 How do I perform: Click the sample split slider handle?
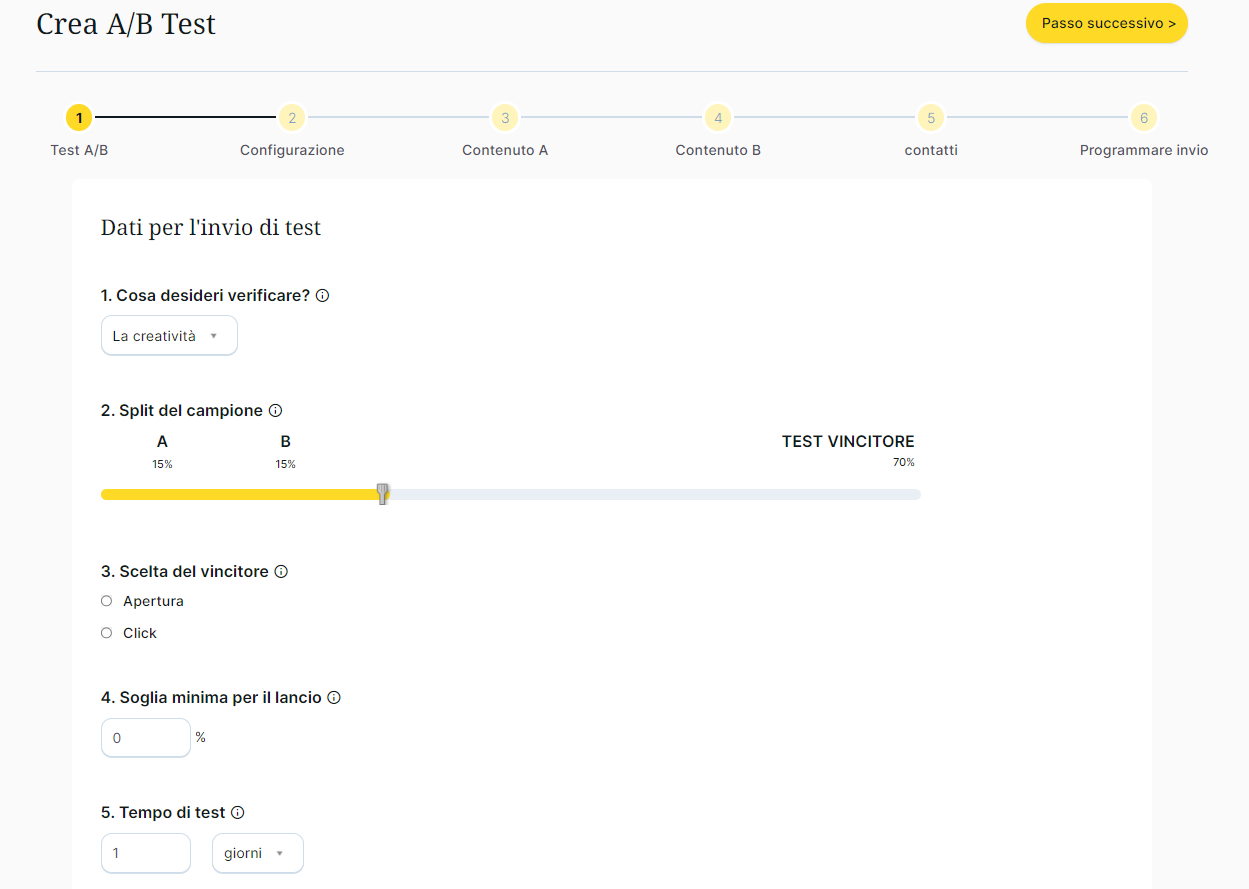tap(383, 494)
